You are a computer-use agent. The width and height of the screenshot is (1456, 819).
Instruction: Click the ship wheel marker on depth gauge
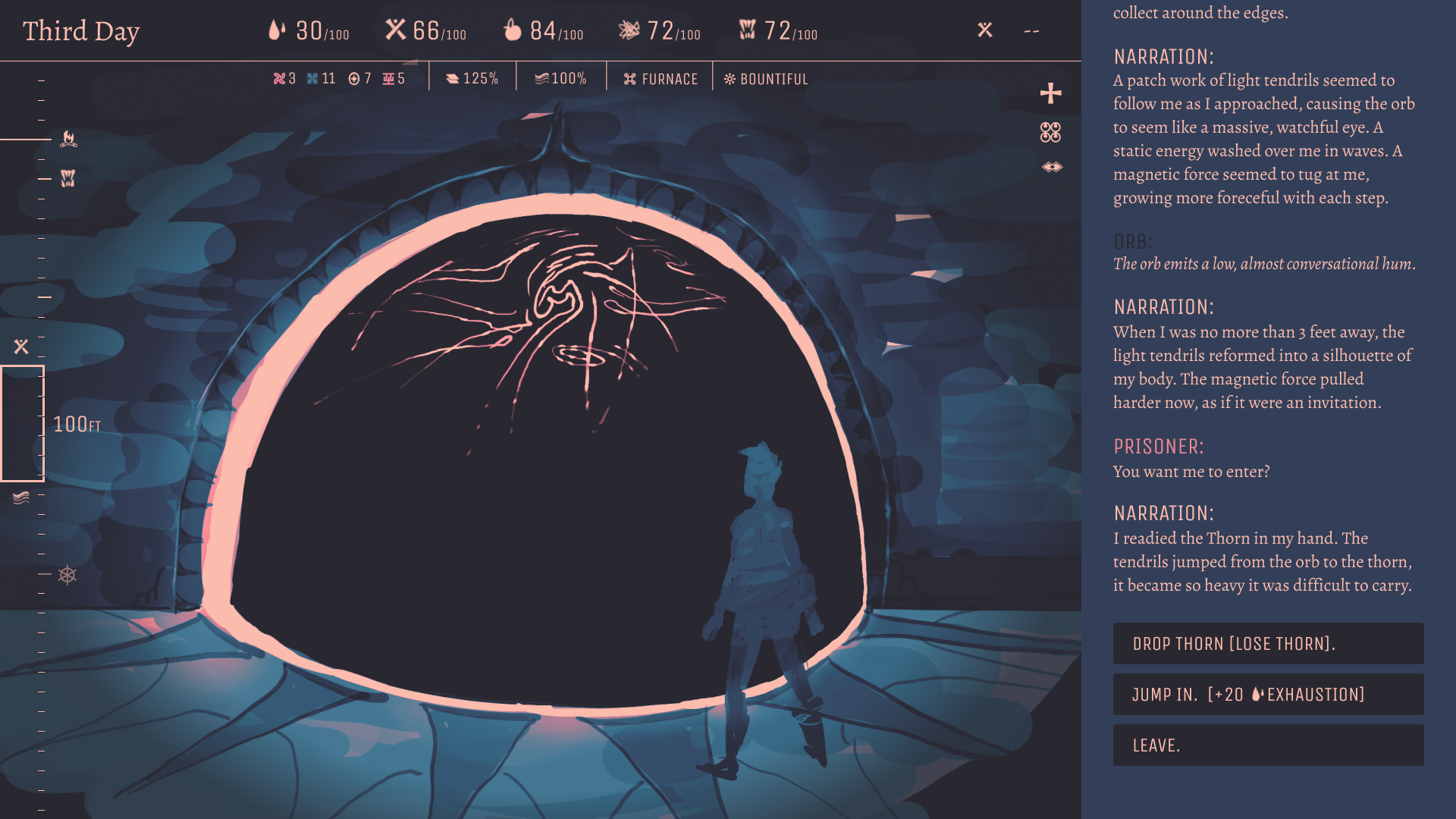67,575
